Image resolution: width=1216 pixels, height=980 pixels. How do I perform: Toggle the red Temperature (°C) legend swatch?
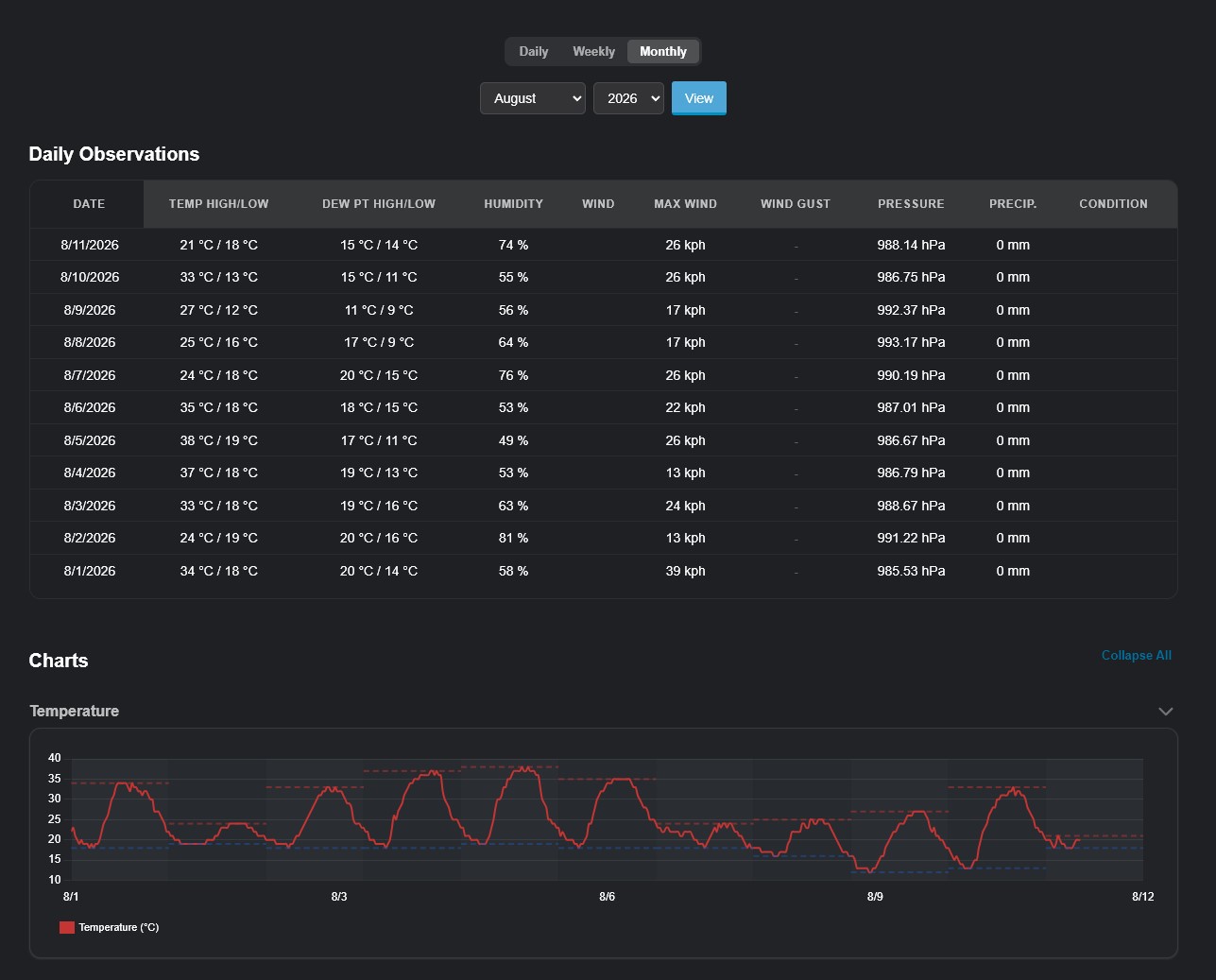(x=67, y=927)
